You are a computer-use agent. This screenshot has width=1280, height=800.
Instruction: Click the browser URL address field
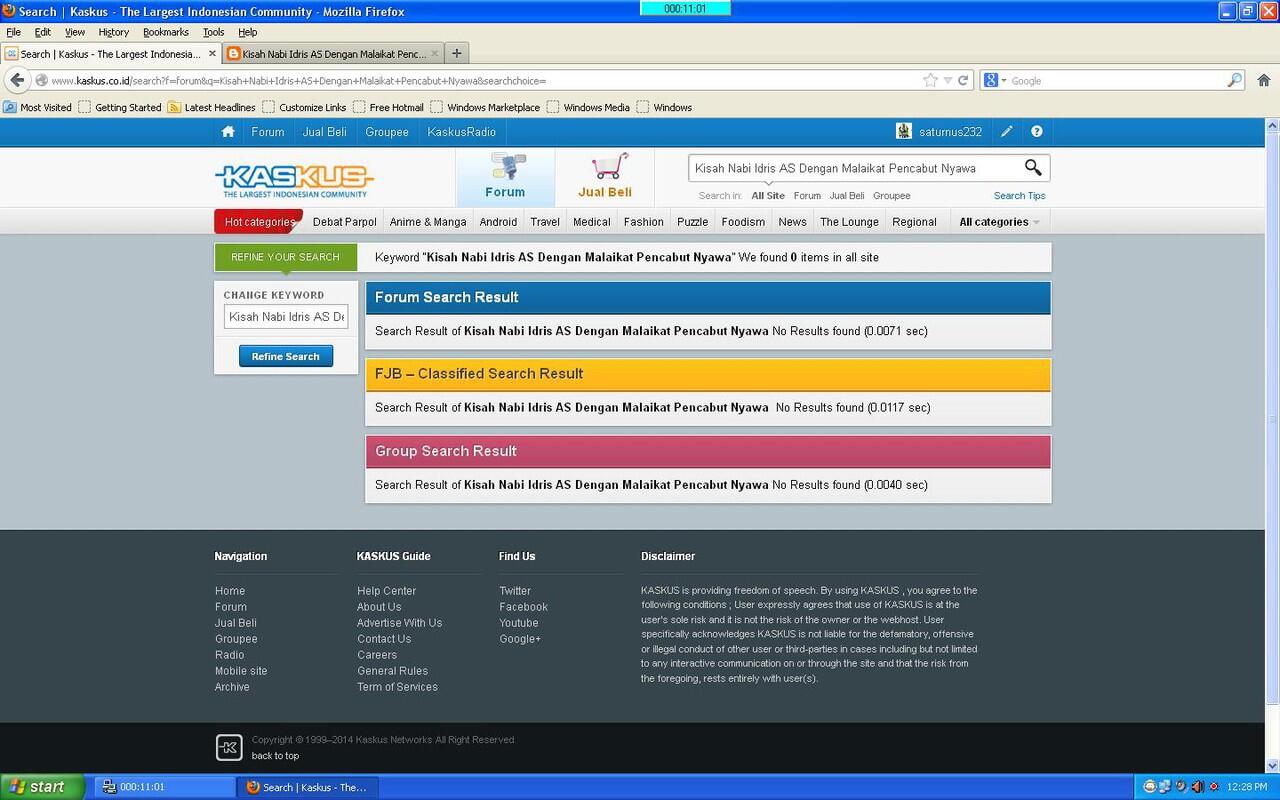480,80
